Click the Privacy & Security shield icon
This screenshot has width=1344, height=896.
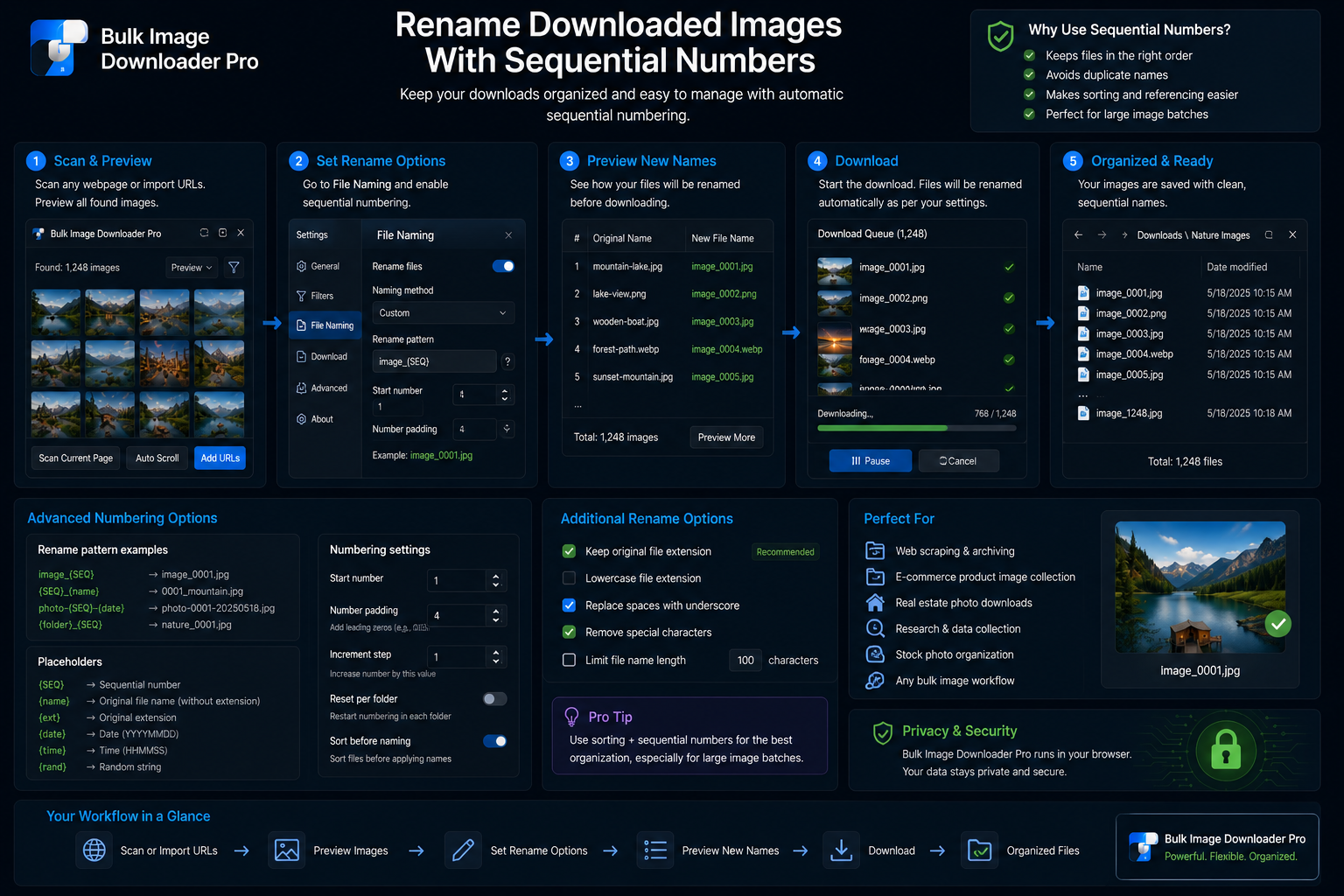coord(883,732)
